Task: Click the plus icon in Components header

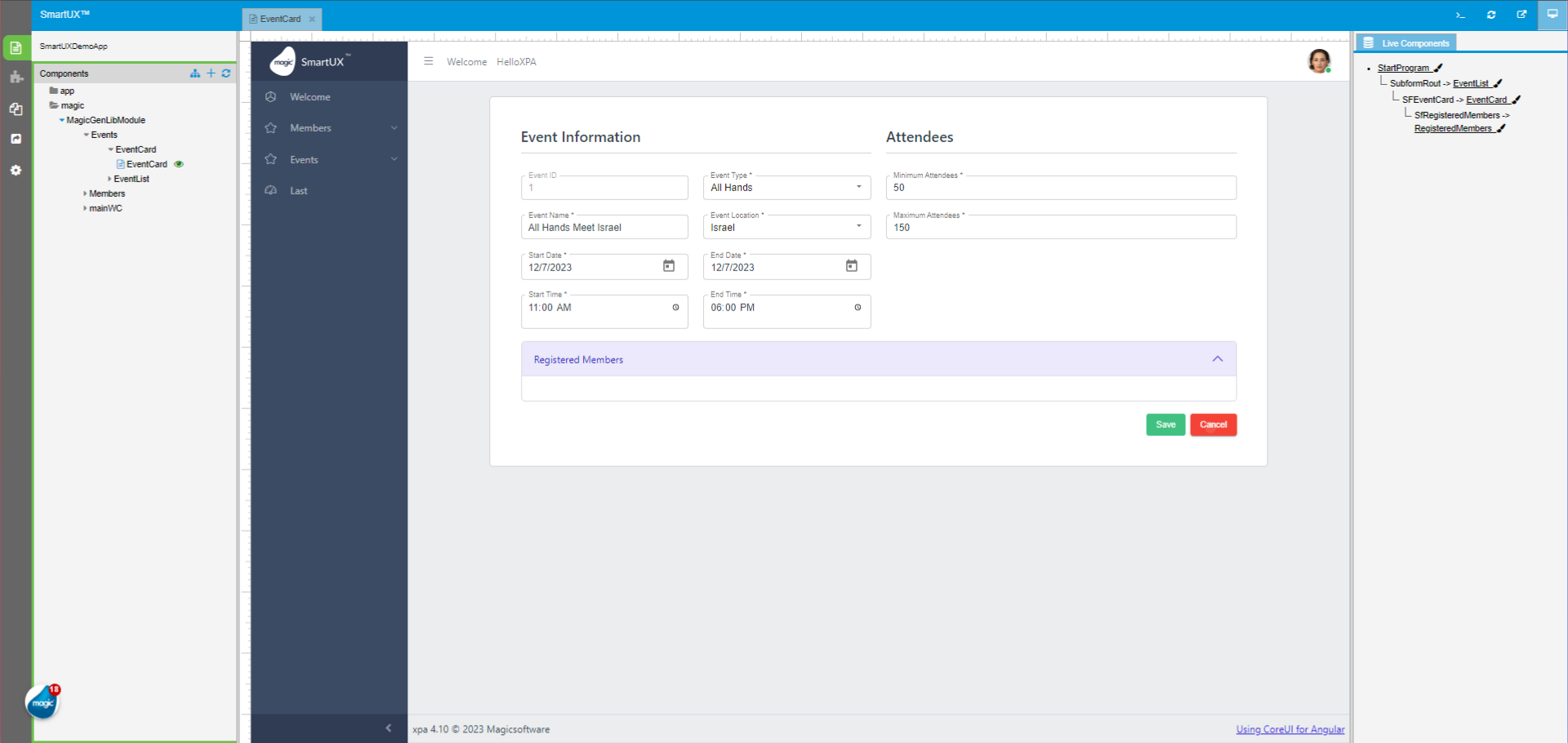Action: (x=211, y=73)
